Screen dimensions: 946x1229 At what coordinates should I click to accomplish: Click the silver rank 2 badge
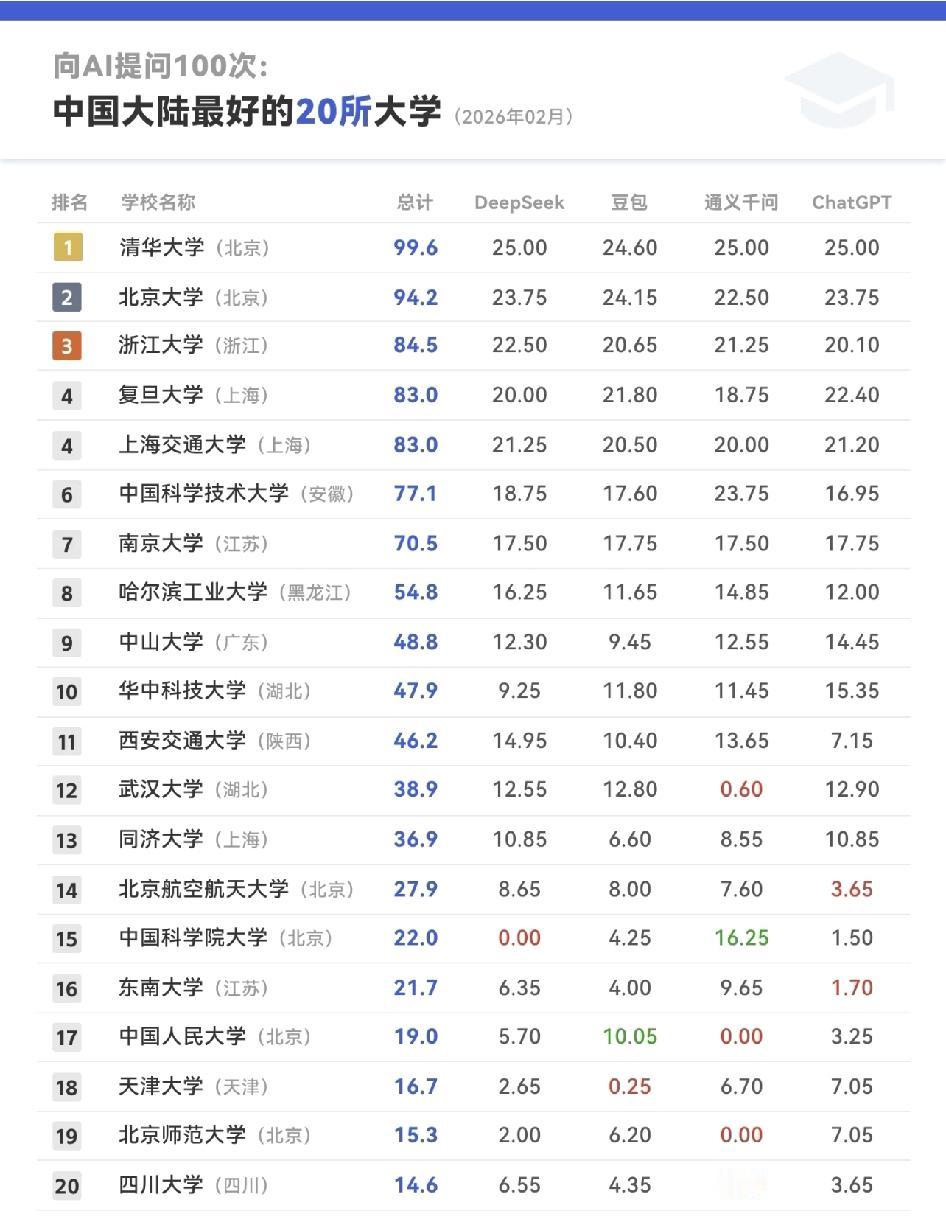[66, 296]
